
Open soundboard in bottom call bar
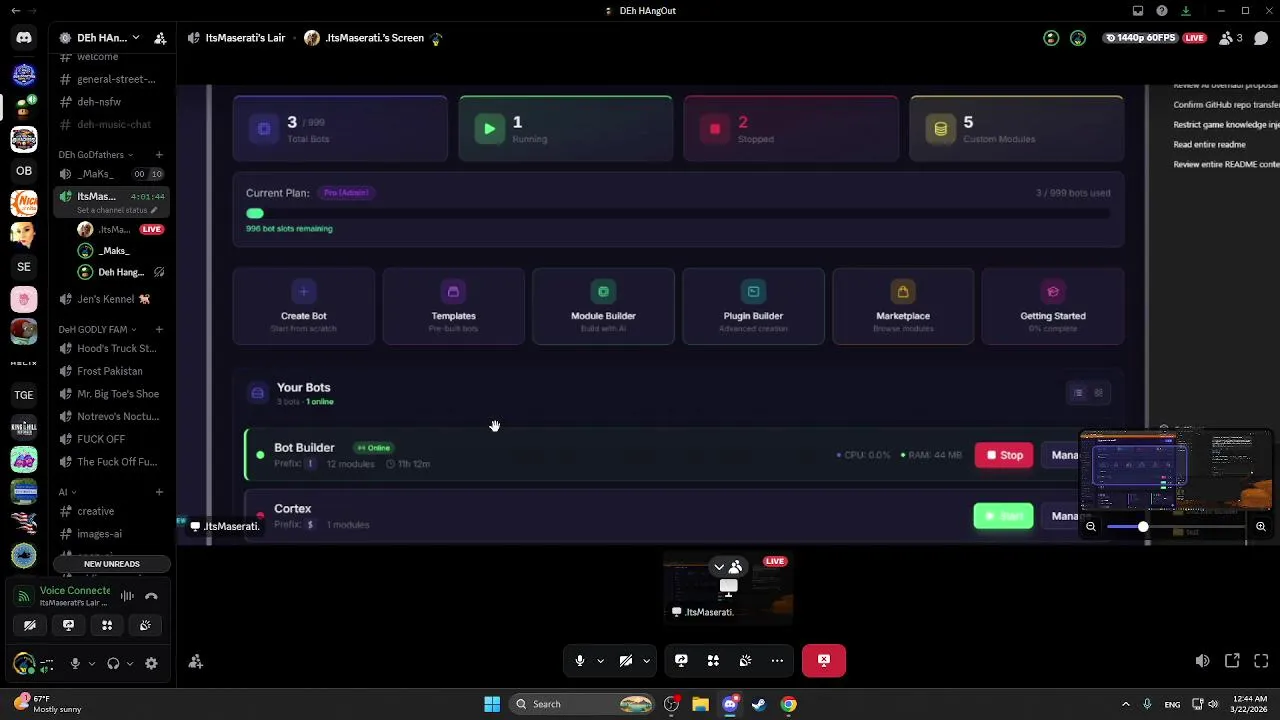click(745, 660)
